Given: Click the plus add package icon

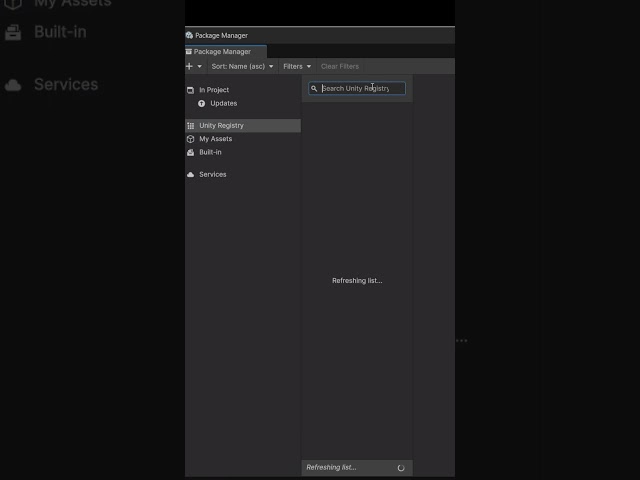Looking at the screenshot, I should point(189,66).
